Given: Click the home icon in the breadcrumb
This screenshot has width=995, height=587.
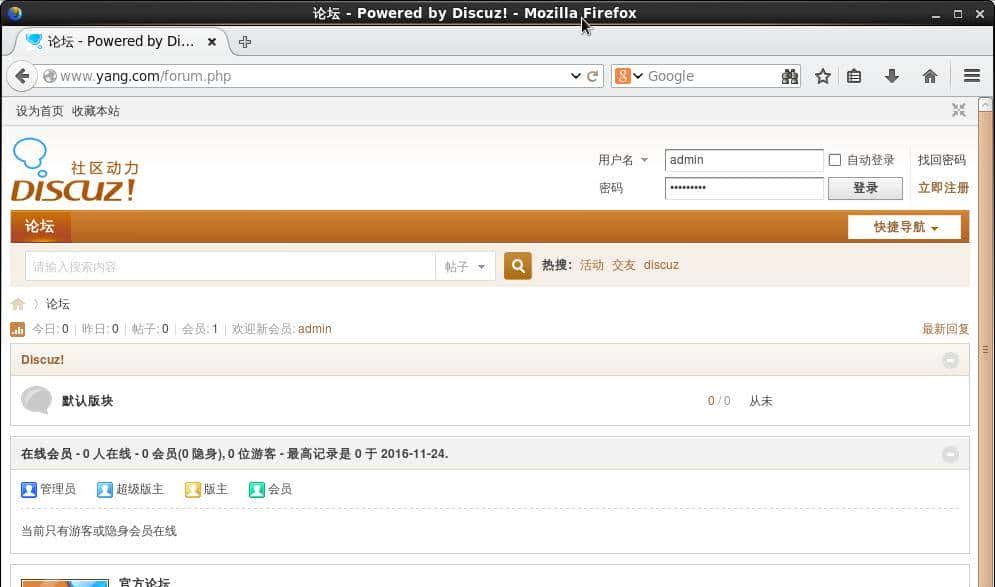Looking at the screenshot, I should coord(18,303).
